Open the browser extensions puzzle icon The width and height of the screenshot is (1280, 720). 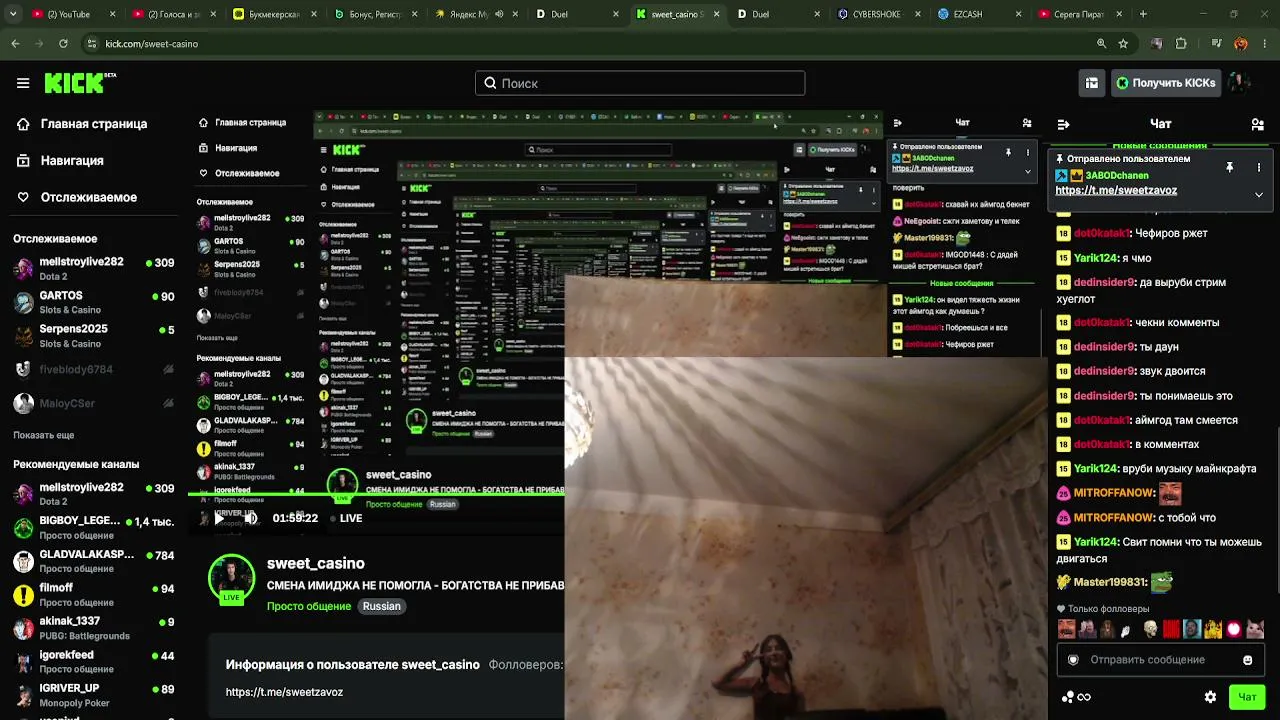pos(1181,44)
